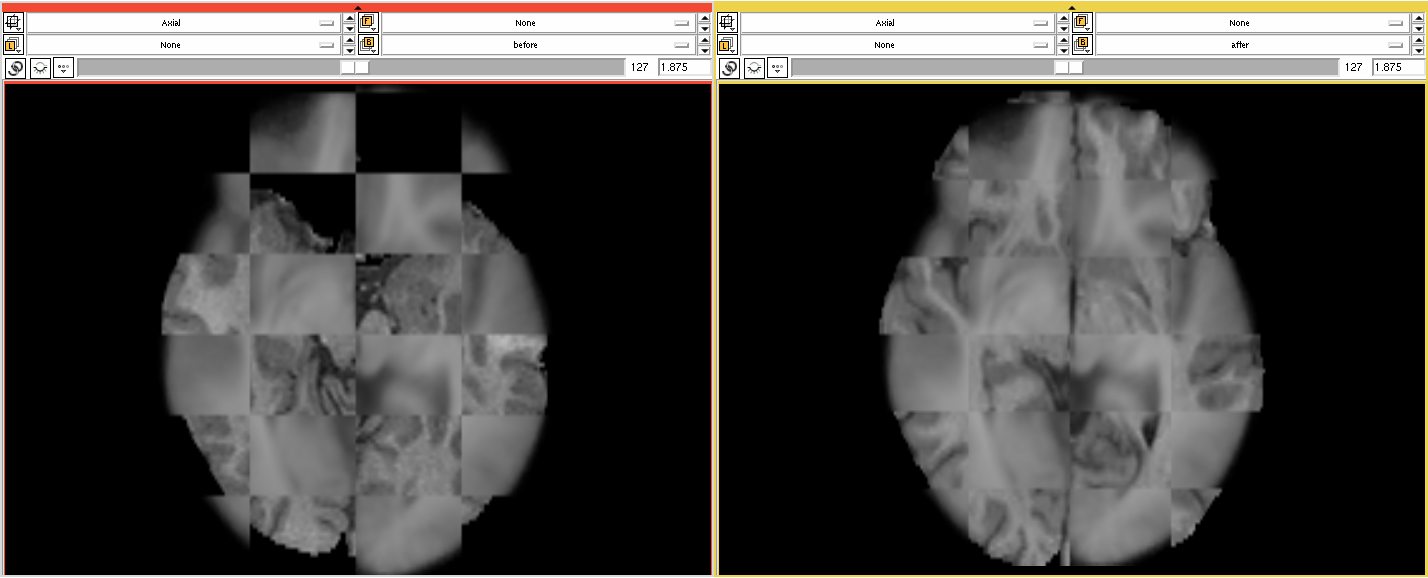Open label volume None dropdown in yellow viewer
Image resolution: width=1428 pixels, height=578 pixels.
[x=897, y=45]
